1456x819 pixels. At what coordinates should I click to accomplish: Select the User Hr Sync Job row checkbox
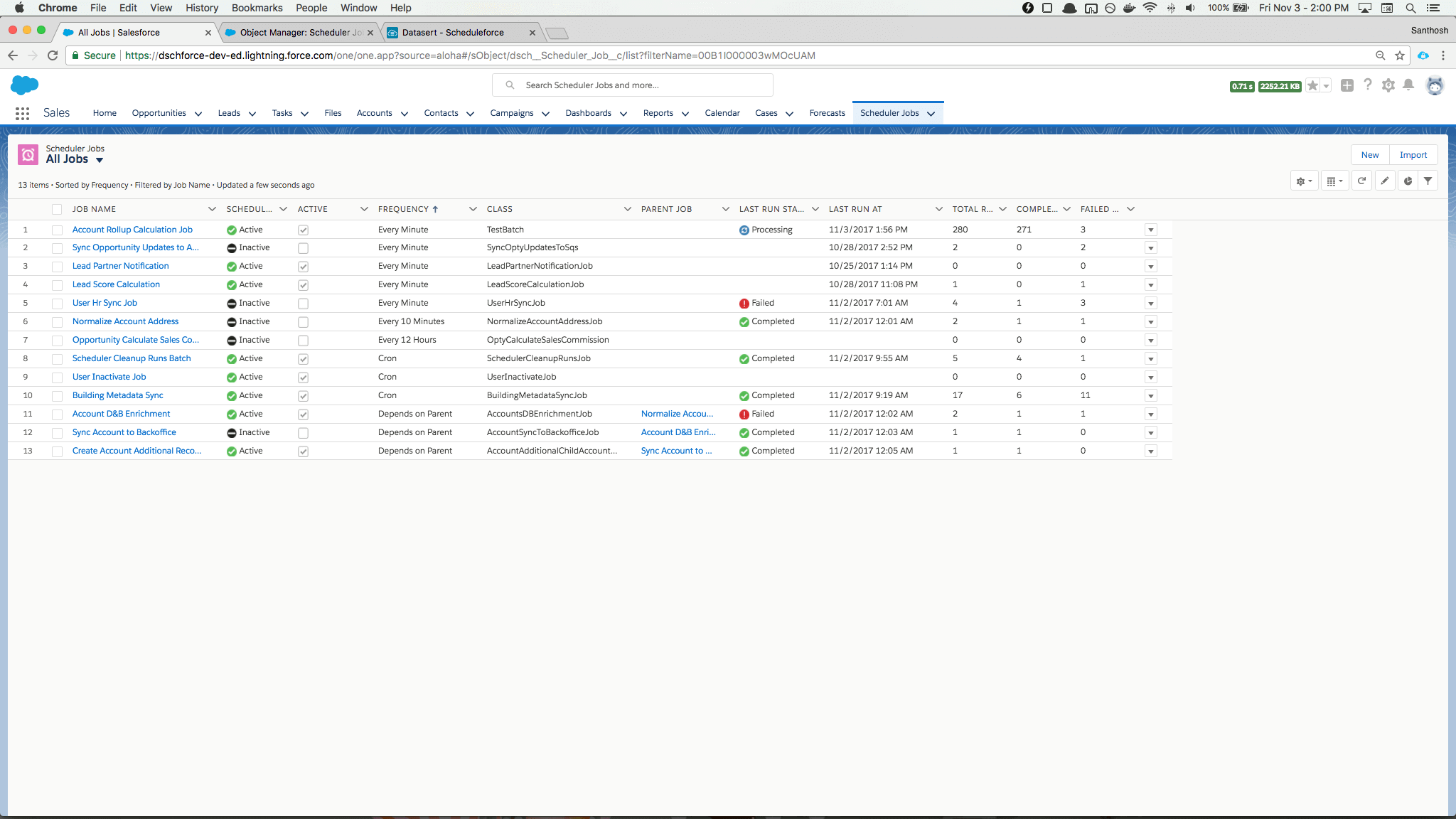pos(57,304)
